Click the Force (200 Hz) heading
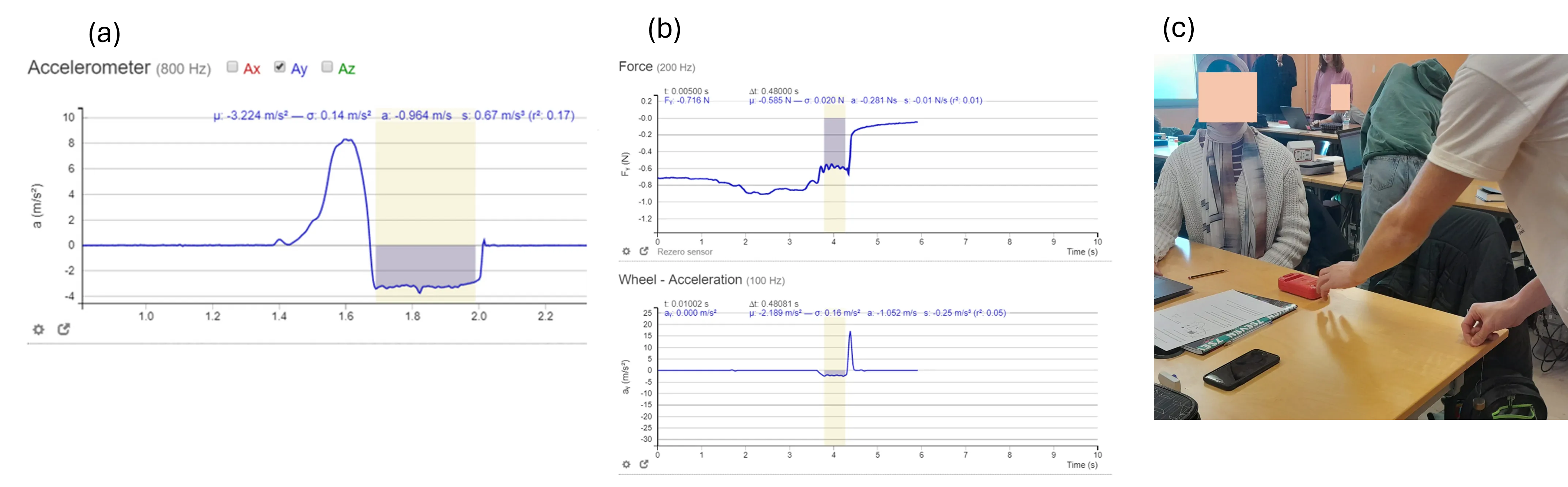This screenshot has height=487, width=1568. click(656, 67)
